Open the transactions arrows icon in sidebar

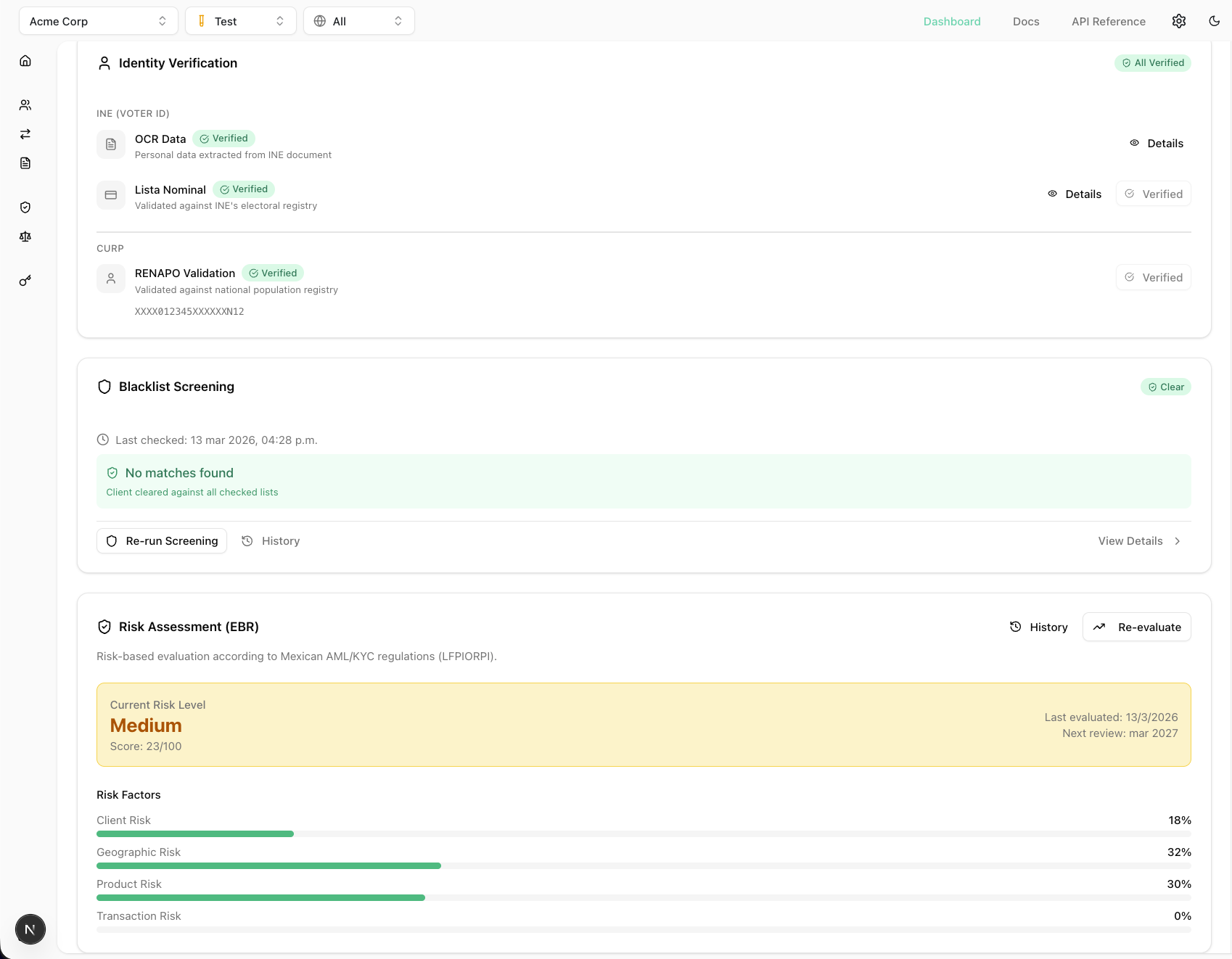click(25, 134)
